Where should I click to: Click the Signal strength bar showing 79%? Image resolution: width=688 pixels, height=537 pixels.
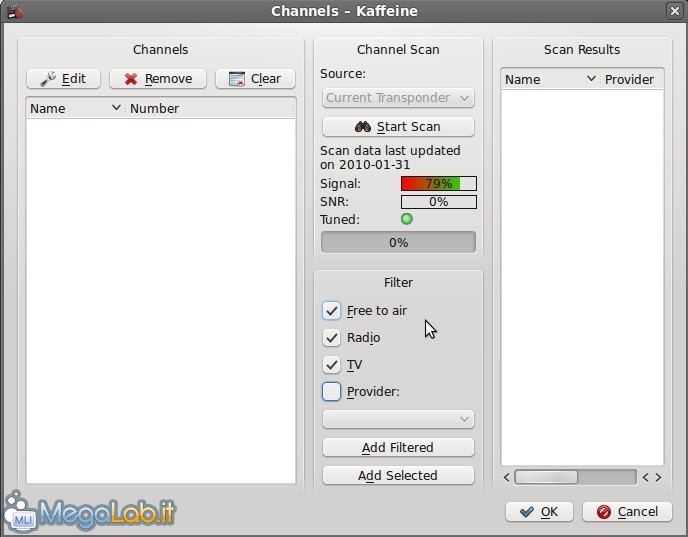tap(439, 183)
